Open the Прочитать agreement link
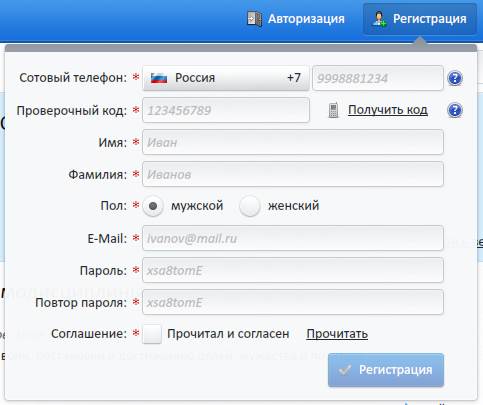Viewport: 483px width, 405px height. point(337,334)
